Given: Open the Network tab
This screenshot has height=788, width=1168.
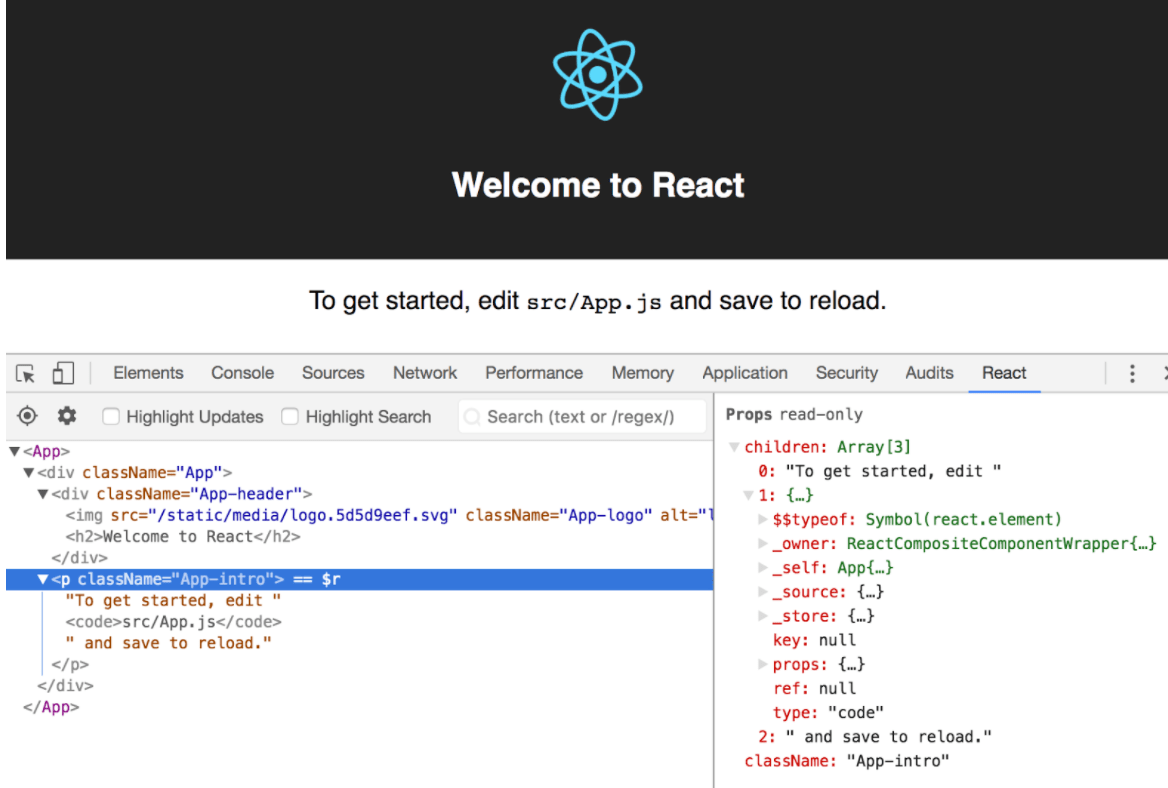Looking at the screenshot, I should (x=425, y=373).
